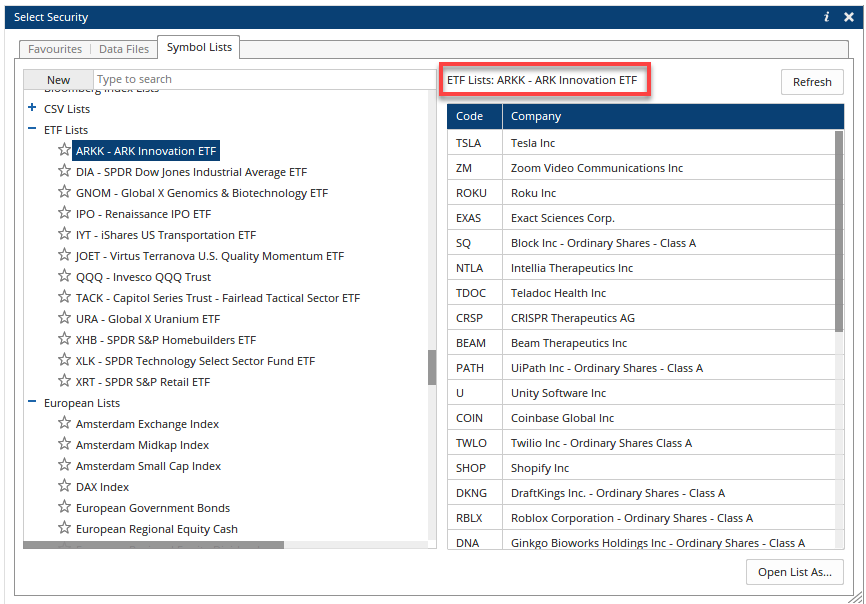This screenshot has height=604, width=866.
Task: Favourite Amsterdam Midkap Index with its star
Action: click(x=64, y=444)
